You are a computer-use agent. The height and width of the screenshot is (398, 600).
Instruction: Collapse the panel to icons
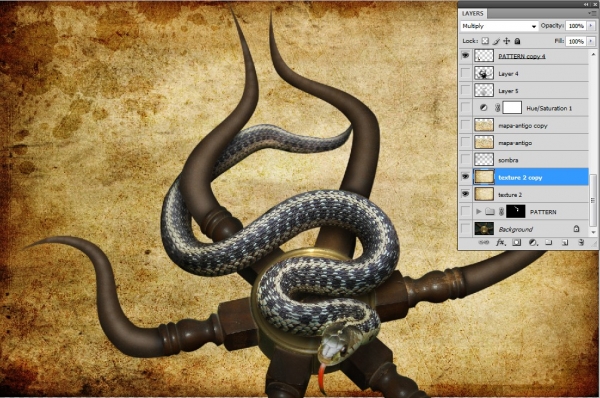(x=586, y=4)
